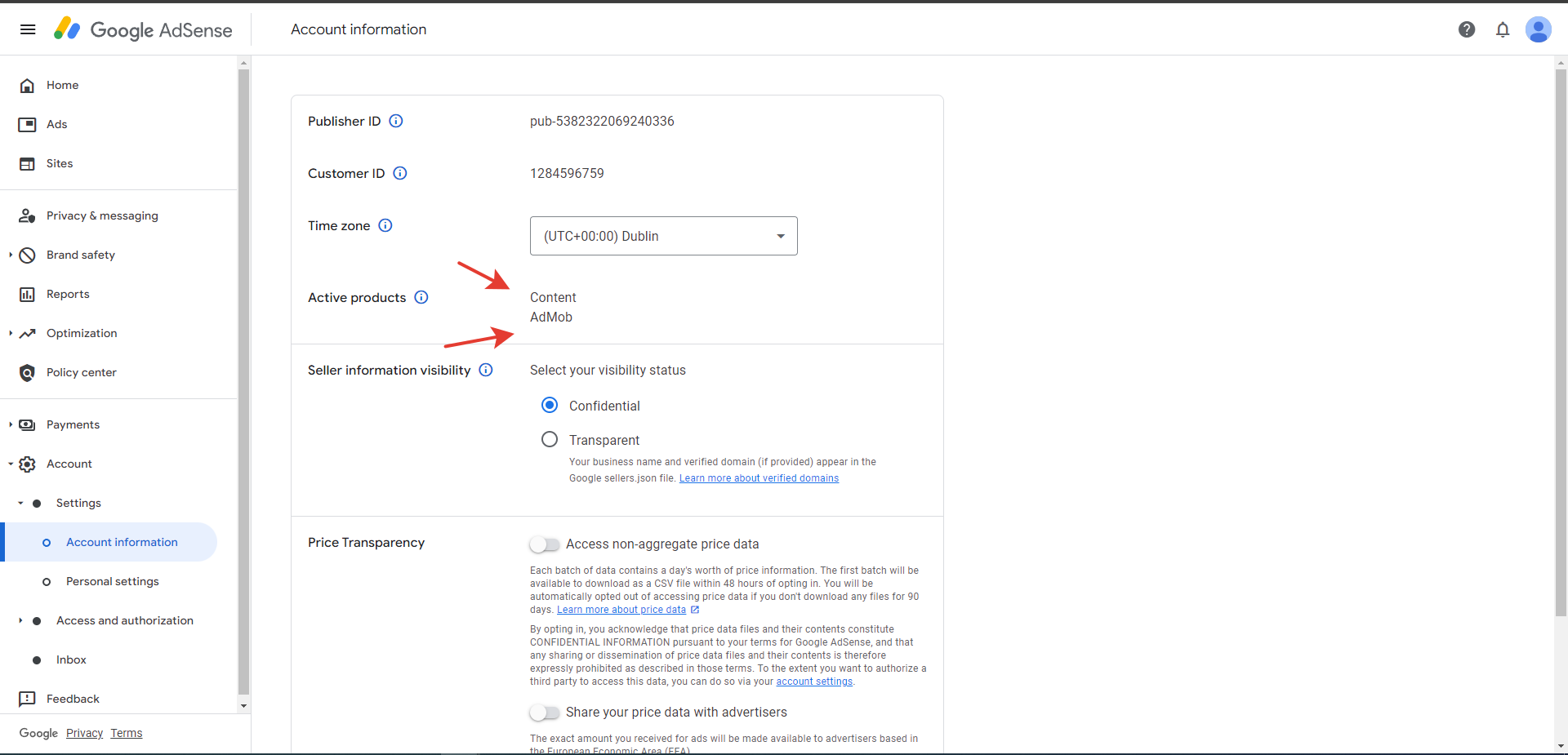Select the Confidential visibility option
The height and width of the screenshot is (755, 1568).
pyautogui.click(x=550, y=405)
